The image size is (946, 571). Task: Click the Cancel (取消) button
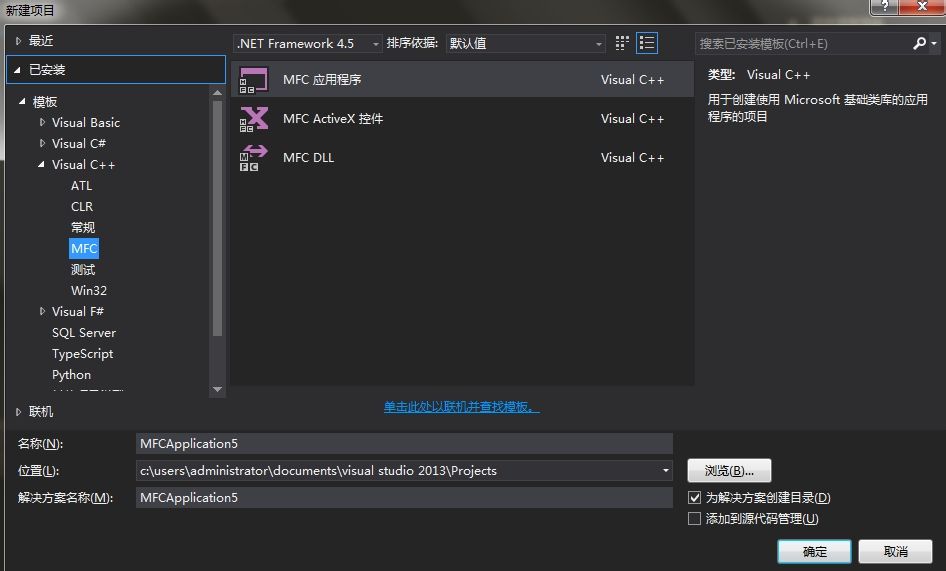[895, 552]
